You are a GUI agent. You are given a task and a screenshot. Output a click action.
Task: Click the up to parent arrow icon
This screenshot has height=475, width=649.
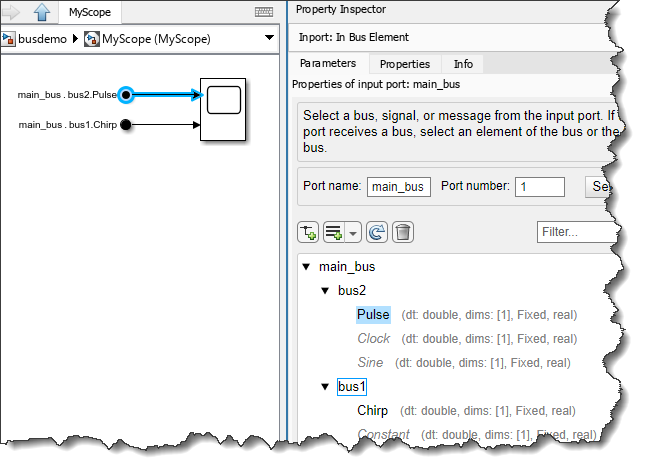tap(42, 13)
